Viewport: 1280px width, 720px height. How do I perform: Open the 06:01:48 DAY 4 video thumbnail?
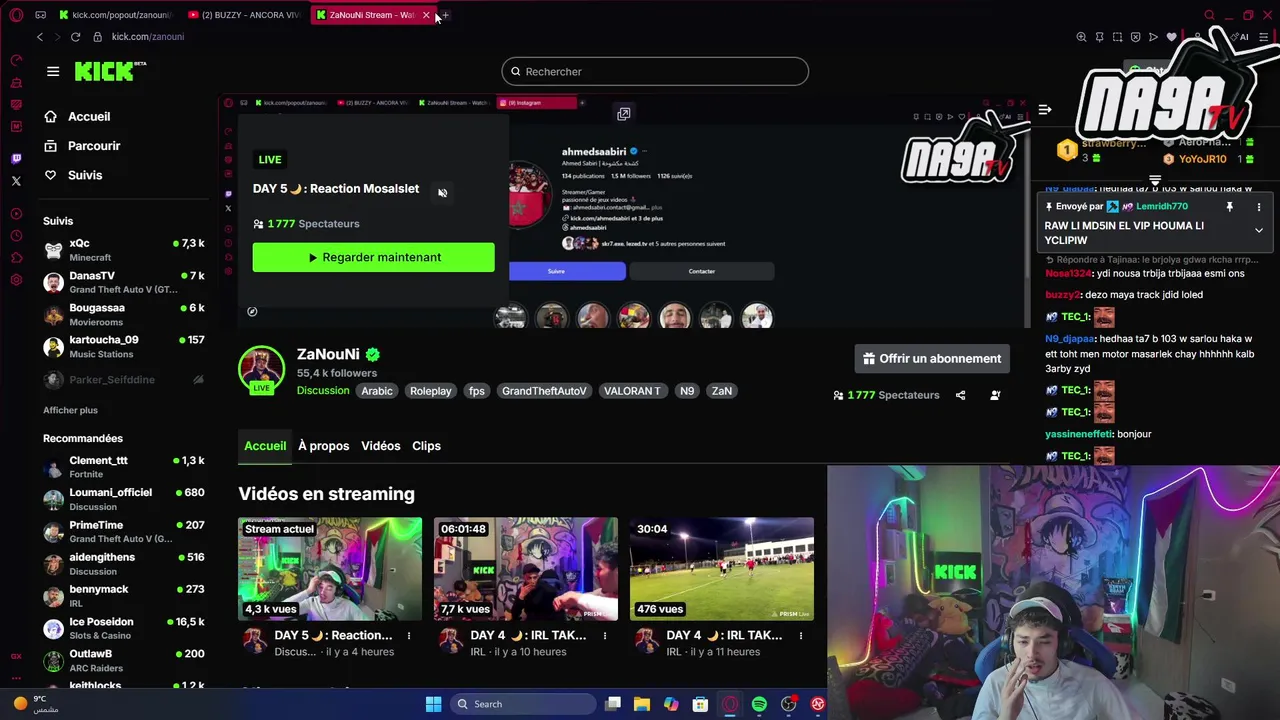pyautogui.click(x=526, y=569)
